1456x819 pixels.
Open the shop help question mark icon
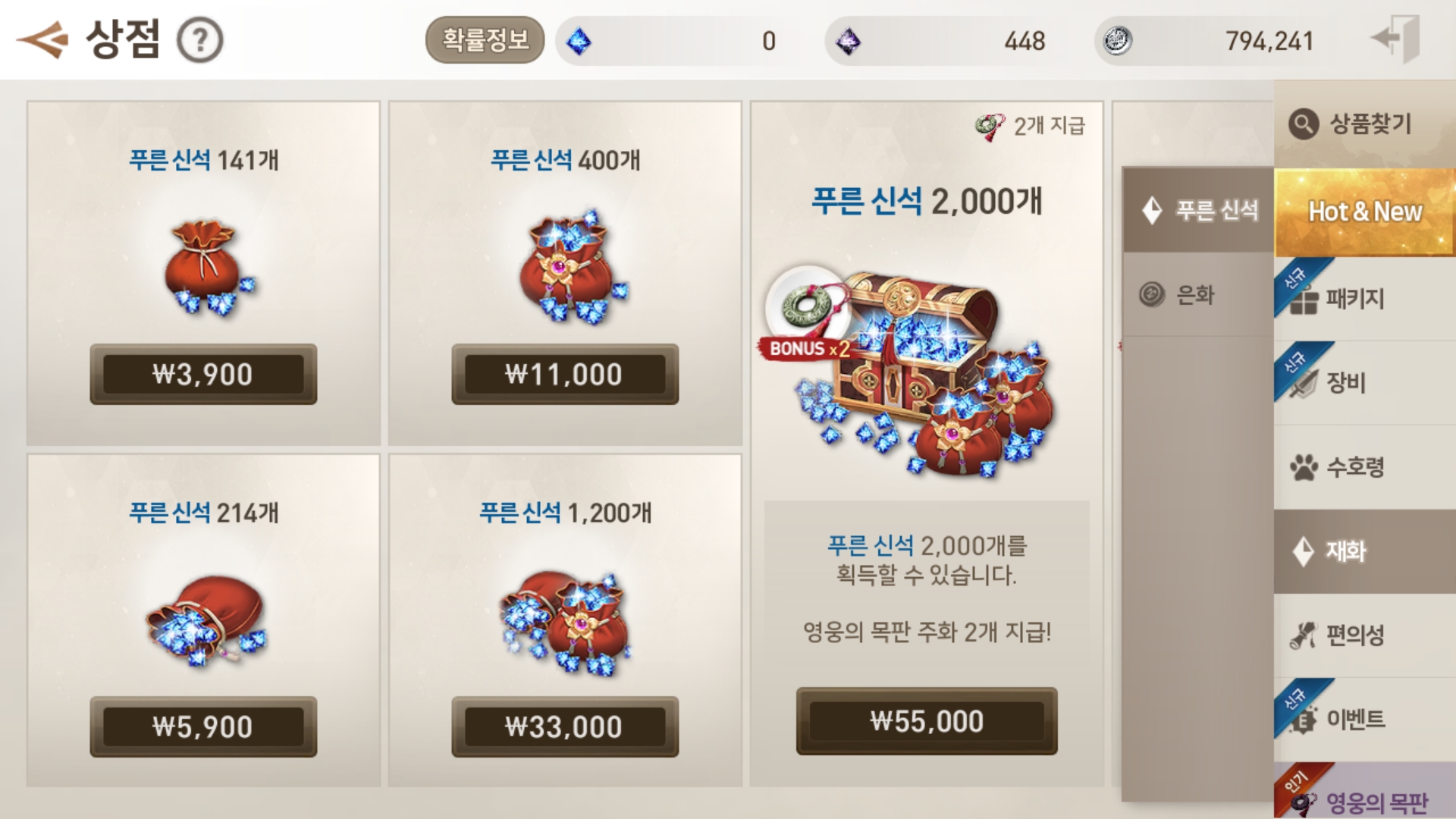point(199,40)
